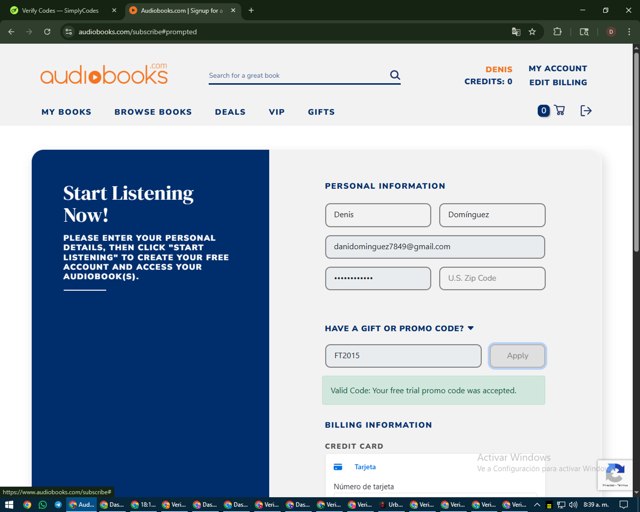Click the cart item count badge

(x=543, y=110)
